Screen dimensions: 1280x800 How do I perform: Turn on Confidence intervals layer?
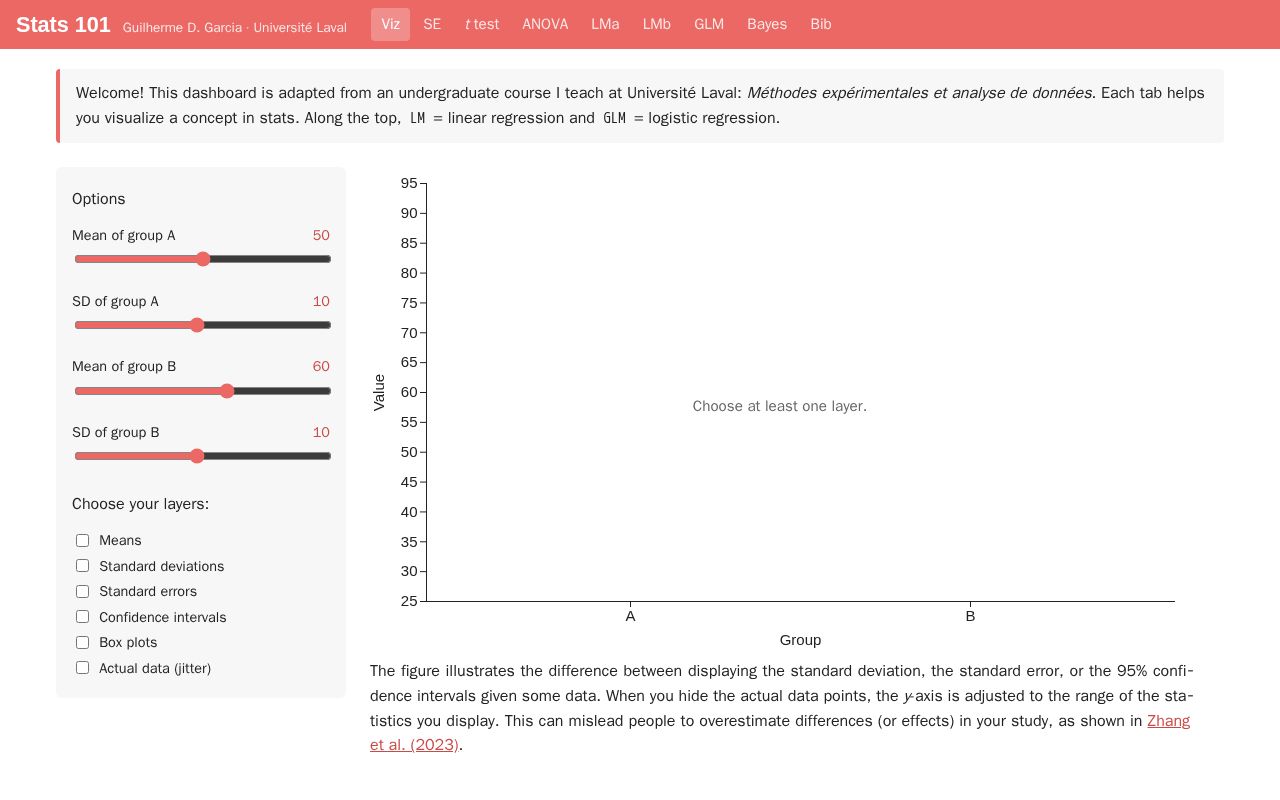pyautogui.click(x=82, y=617)
